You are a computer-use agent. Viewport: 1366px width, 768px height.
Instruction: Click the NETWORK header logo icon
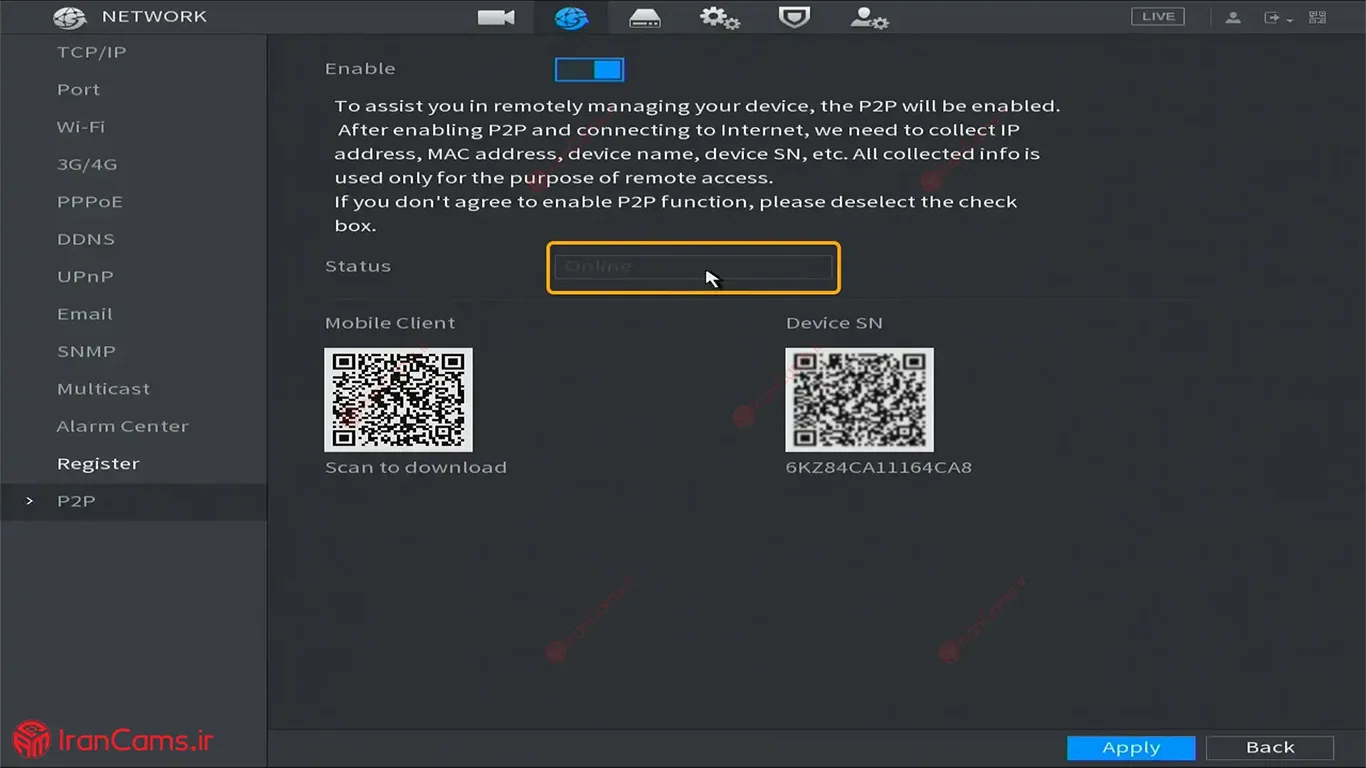70,17
